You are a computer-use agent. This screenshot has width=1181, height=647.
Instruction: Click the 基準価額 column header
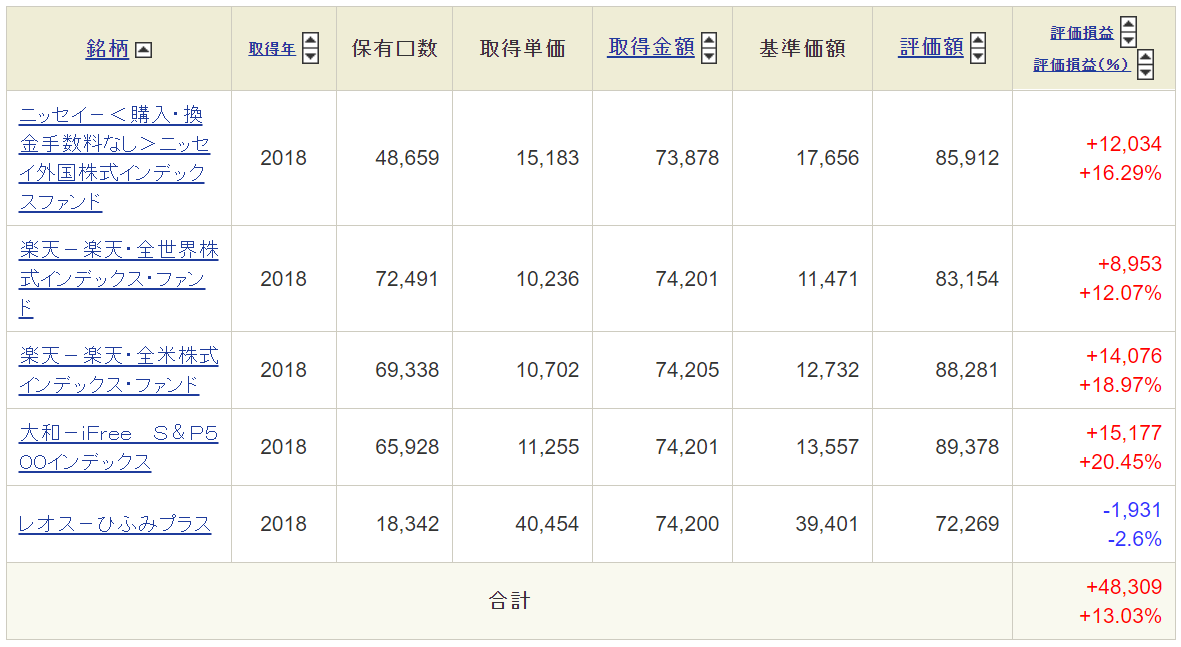tap(803, 49)
